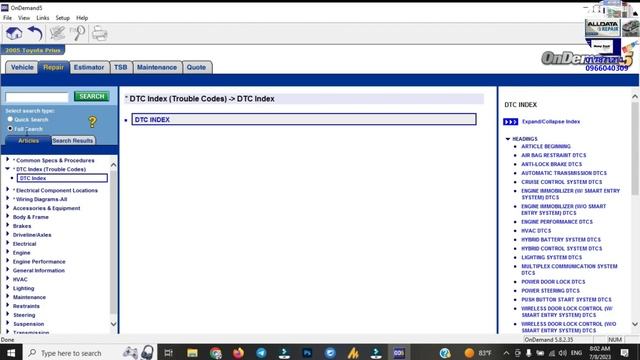Open File Explorer from the taskbar
The image size is (640, 360).
pyautogui.click(x=192, y=353)
